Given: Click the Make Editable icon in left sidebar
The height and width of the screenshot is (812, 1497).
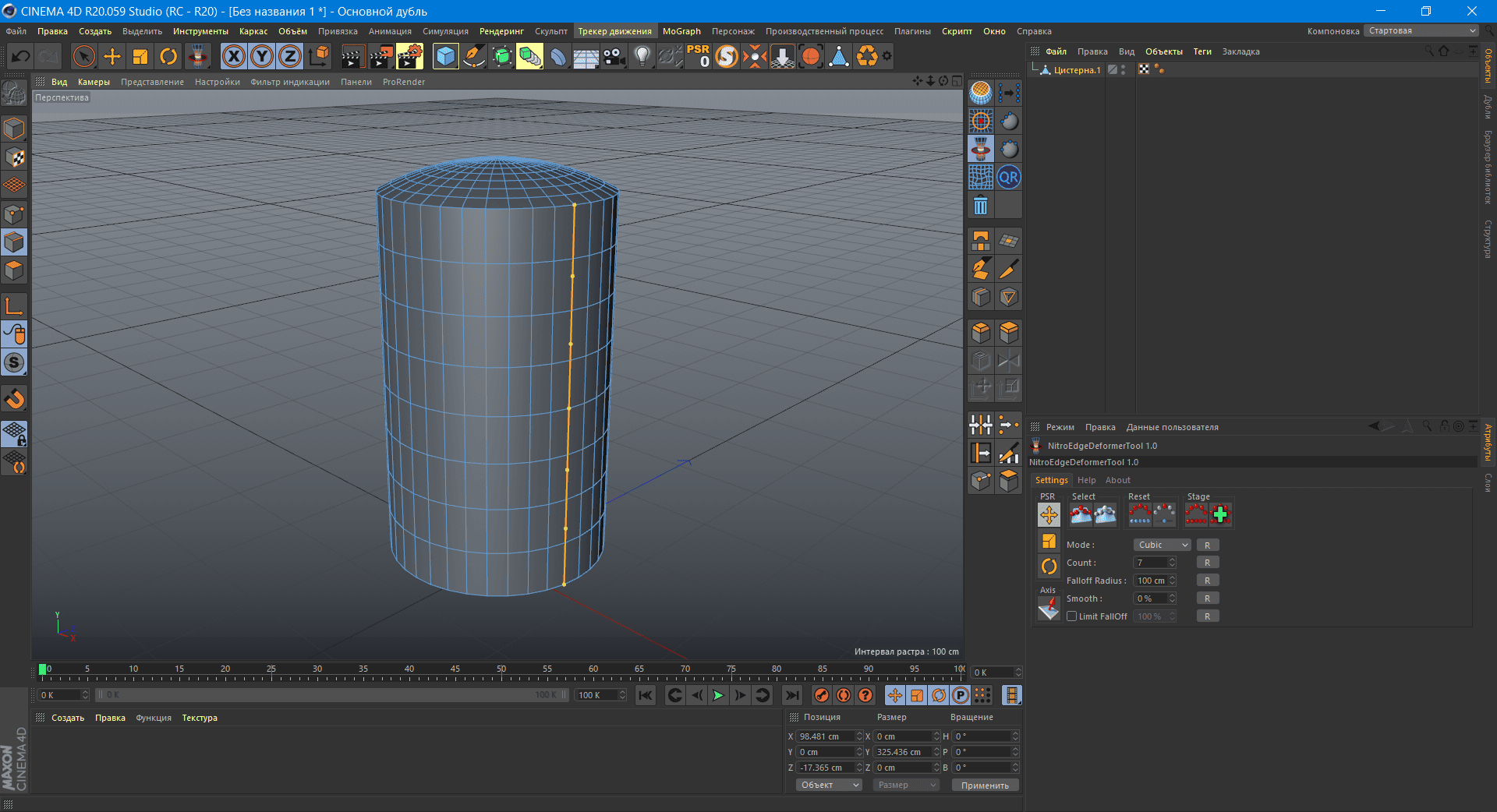Looking at the screenshot, I should [x=14, y=94].
